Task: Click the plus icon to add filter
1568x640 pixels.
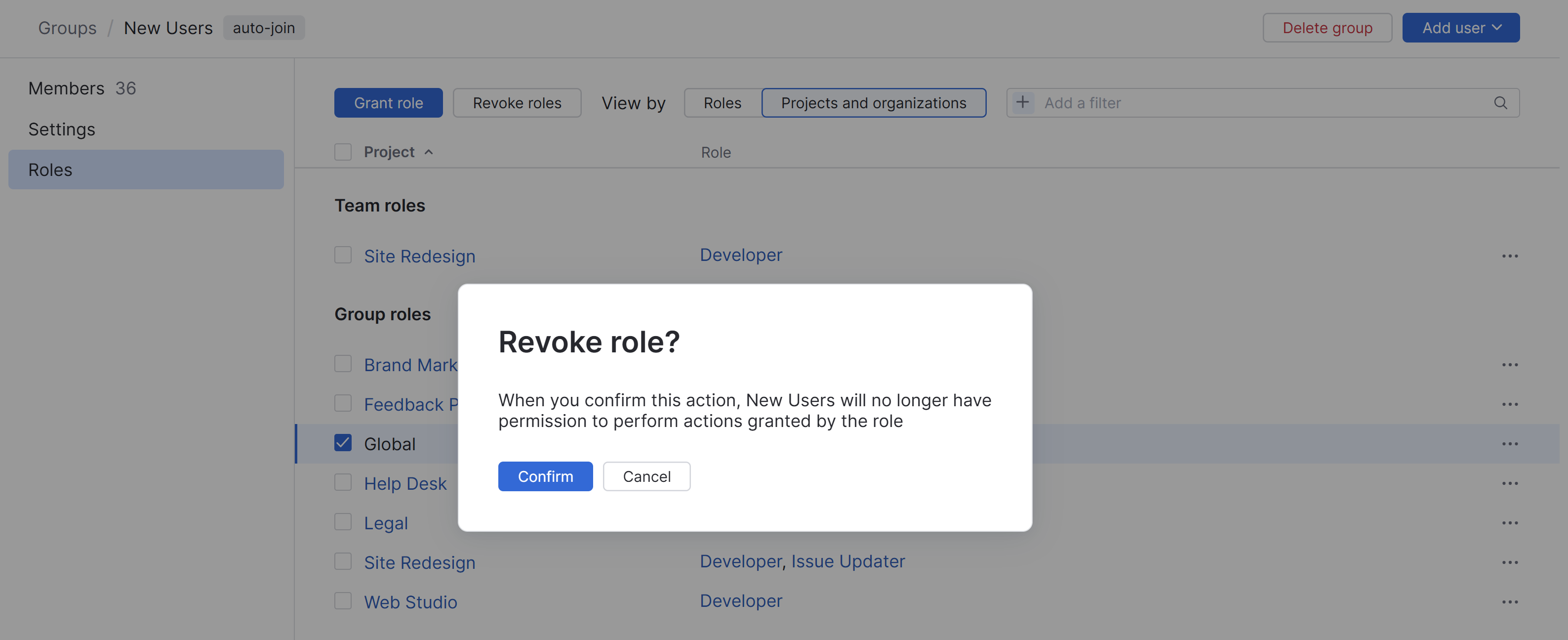Action: pos(1022,102)
